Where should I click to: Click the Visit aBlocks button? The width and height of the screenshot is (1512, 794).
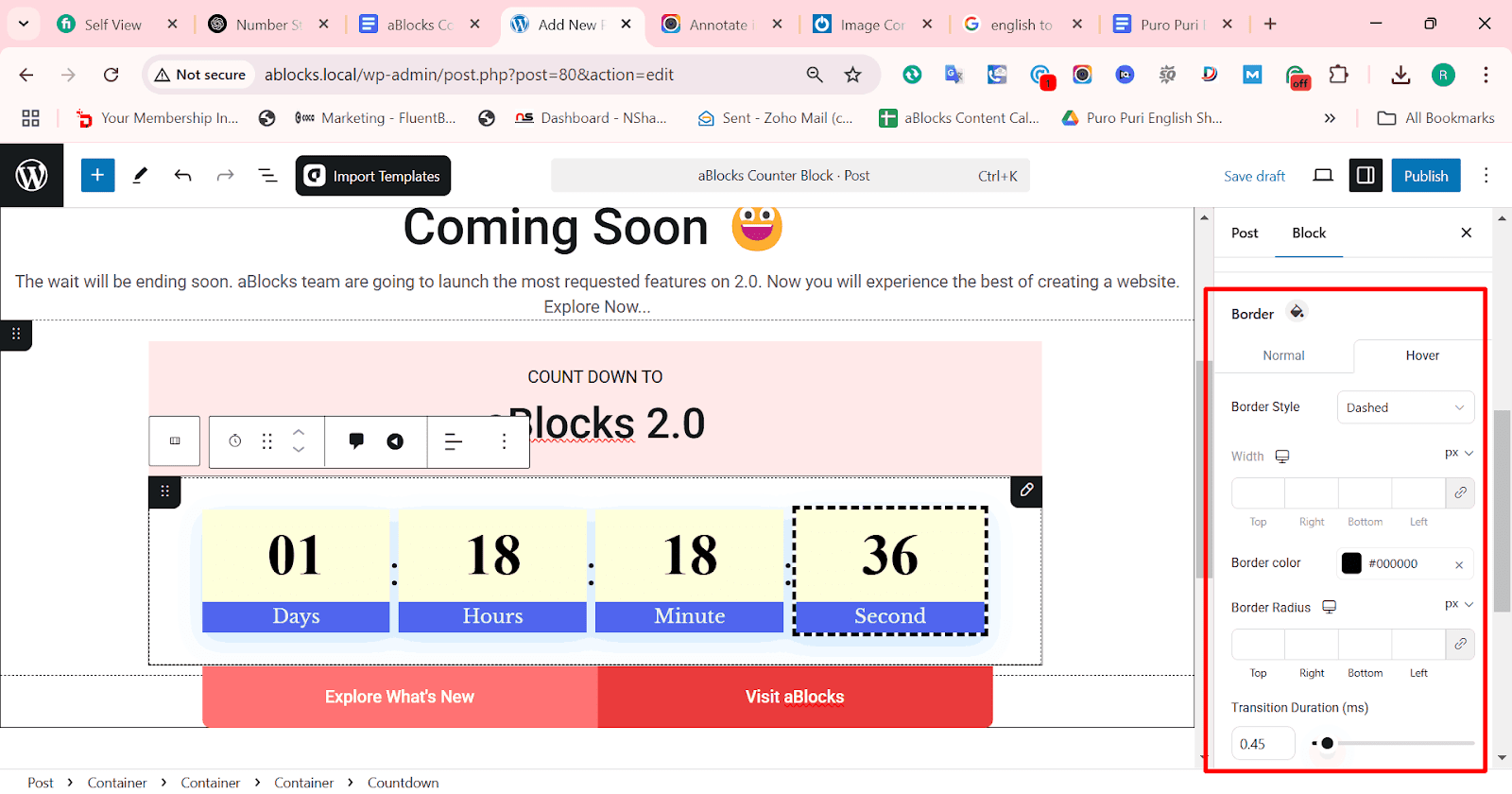click(x=795, y=697)
